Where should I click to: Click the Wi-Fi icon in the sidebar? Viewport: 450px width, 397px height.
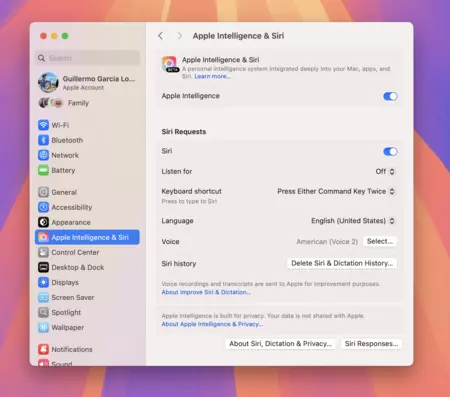pos(43,125)
